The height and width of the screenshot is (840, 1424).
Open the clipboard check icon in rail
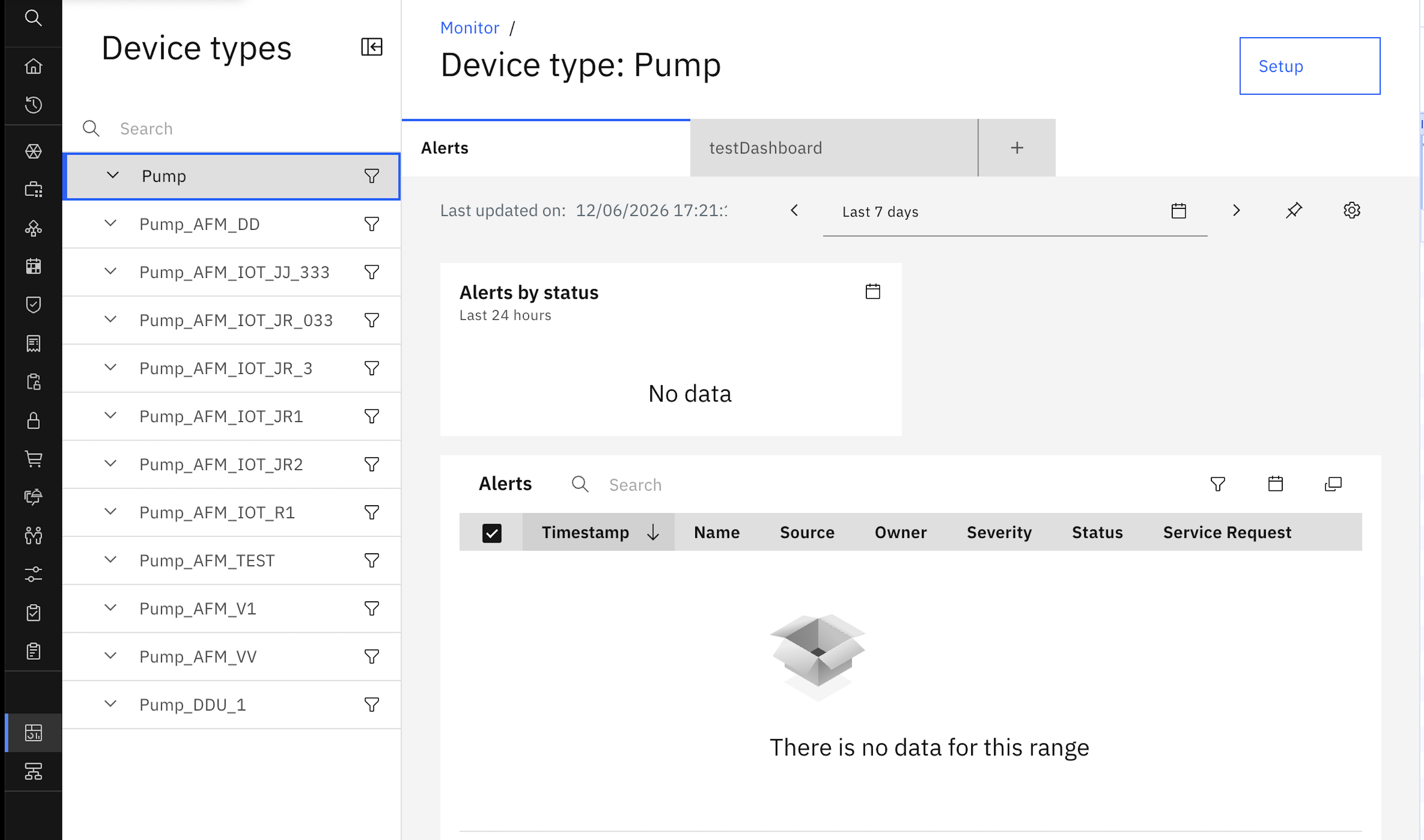point(34,613)
